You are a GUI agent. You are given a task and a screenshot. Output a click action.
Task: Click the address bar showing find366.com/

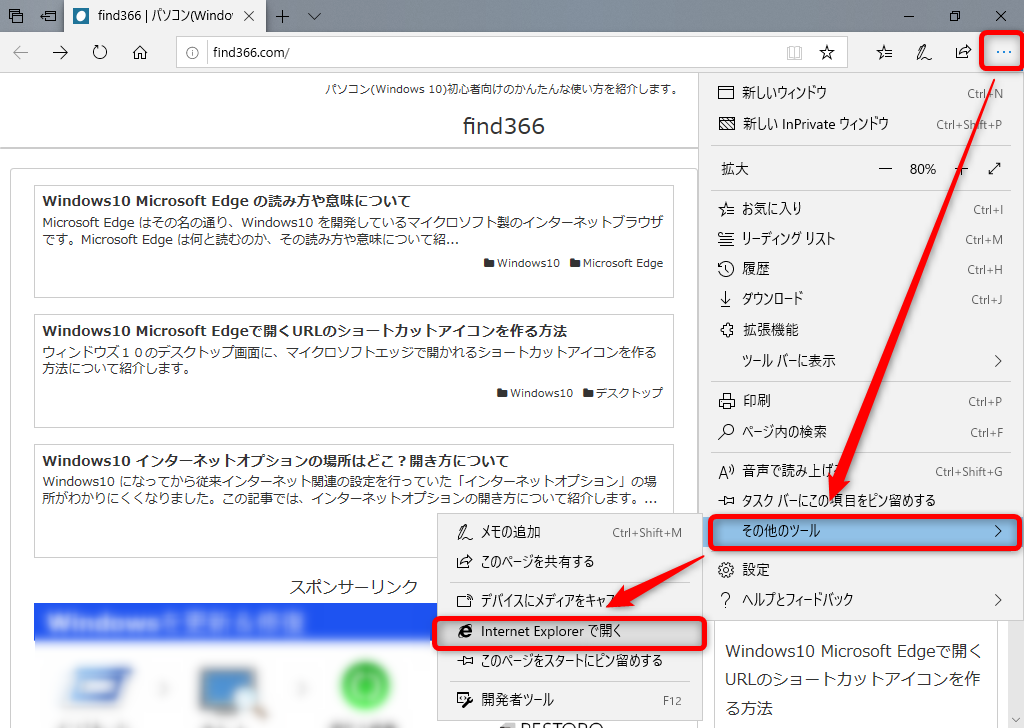(496, 53)
